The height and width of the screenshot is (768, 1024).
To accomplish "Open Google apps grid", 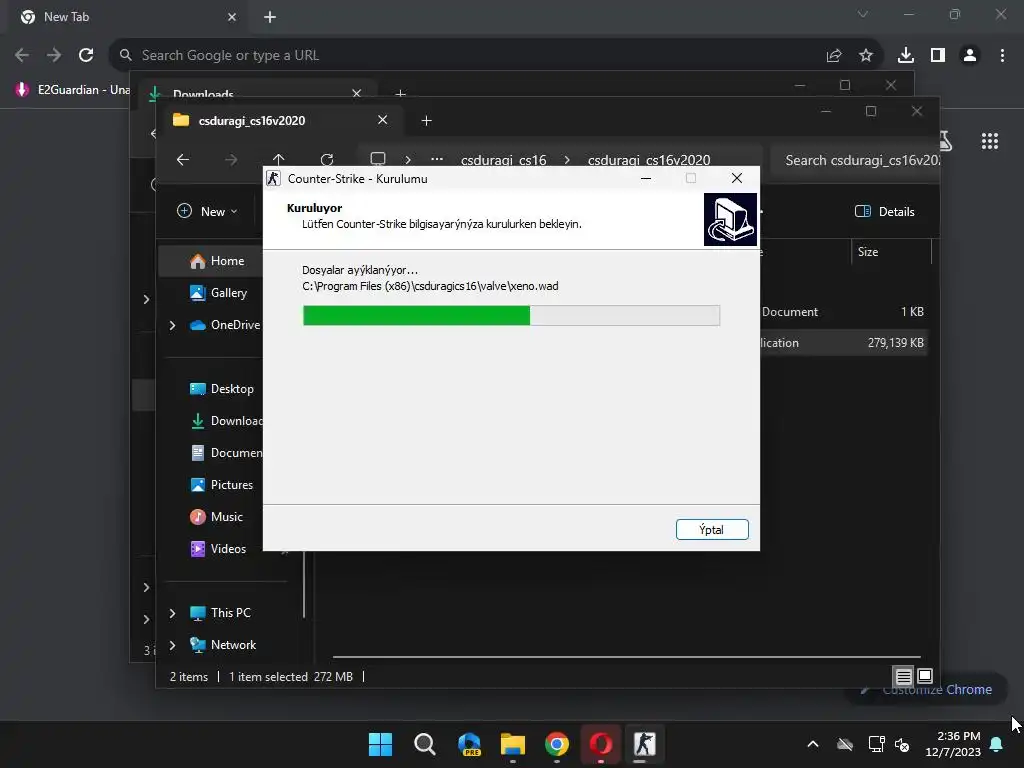I will point(990,141).
